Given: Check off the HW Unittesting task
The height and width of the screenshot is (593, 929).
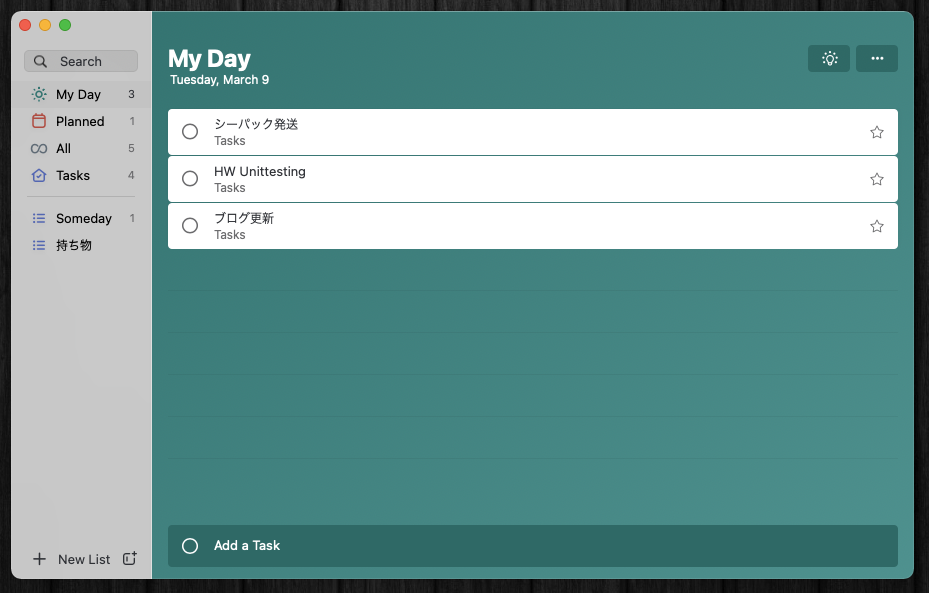Looking at the screenshot, I should point(190,179).
